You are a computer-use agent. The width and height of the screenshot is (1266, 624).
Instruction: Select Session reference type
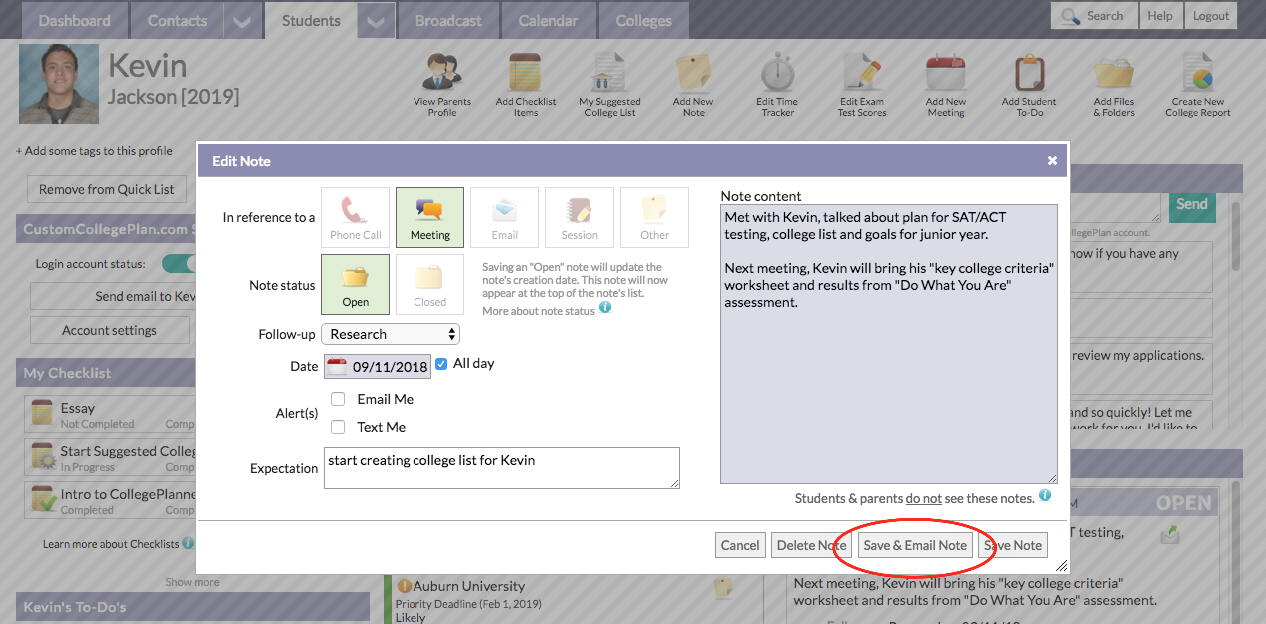pos(580,217)
